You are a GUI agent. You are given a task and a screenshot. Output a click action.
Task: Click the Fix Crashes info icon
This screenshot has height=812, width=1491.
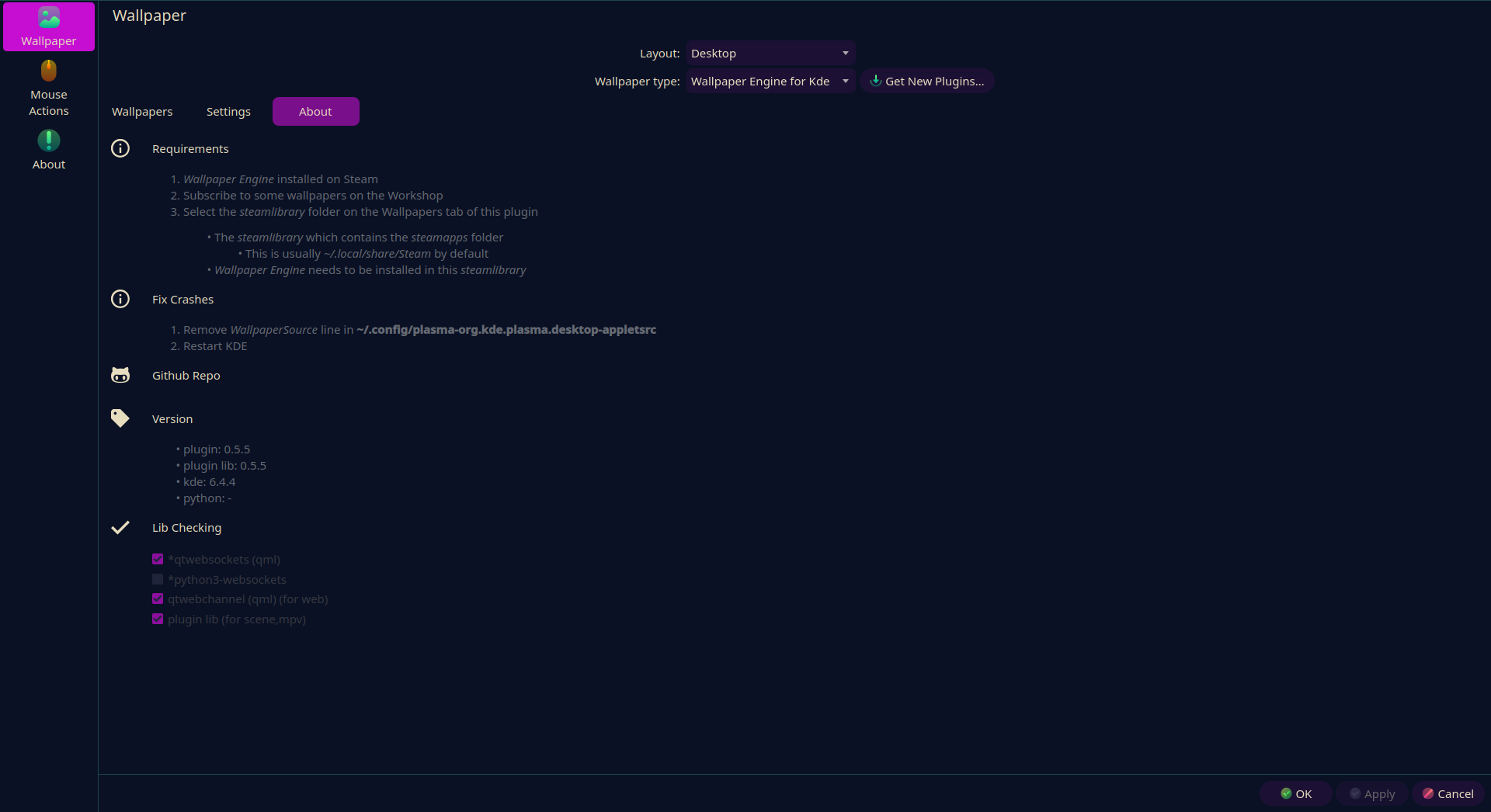point(120,299)
